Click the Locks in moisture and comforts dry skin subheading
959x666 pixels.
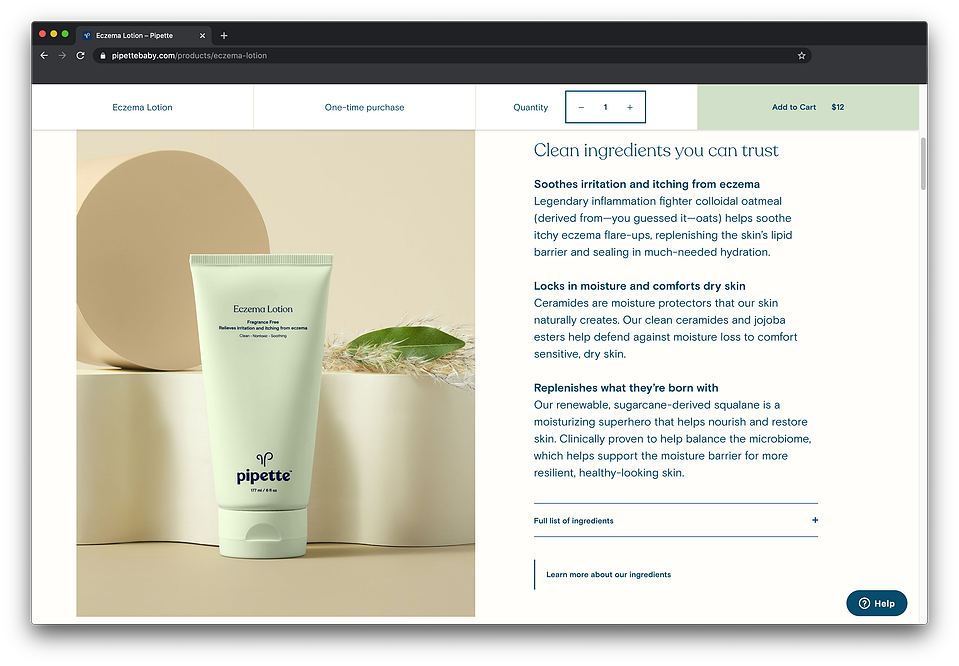pyautogui.click(x=639, y=286)
